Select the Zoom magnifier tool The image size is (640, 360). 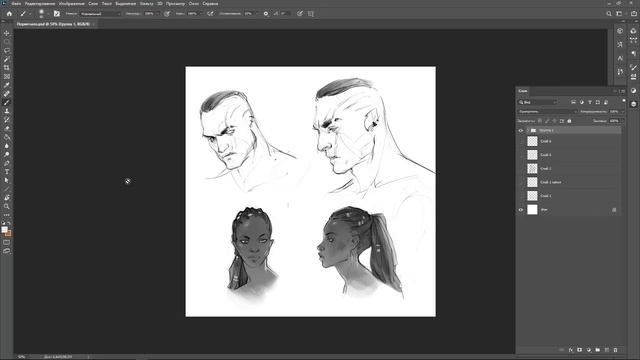tap(7, 207)
